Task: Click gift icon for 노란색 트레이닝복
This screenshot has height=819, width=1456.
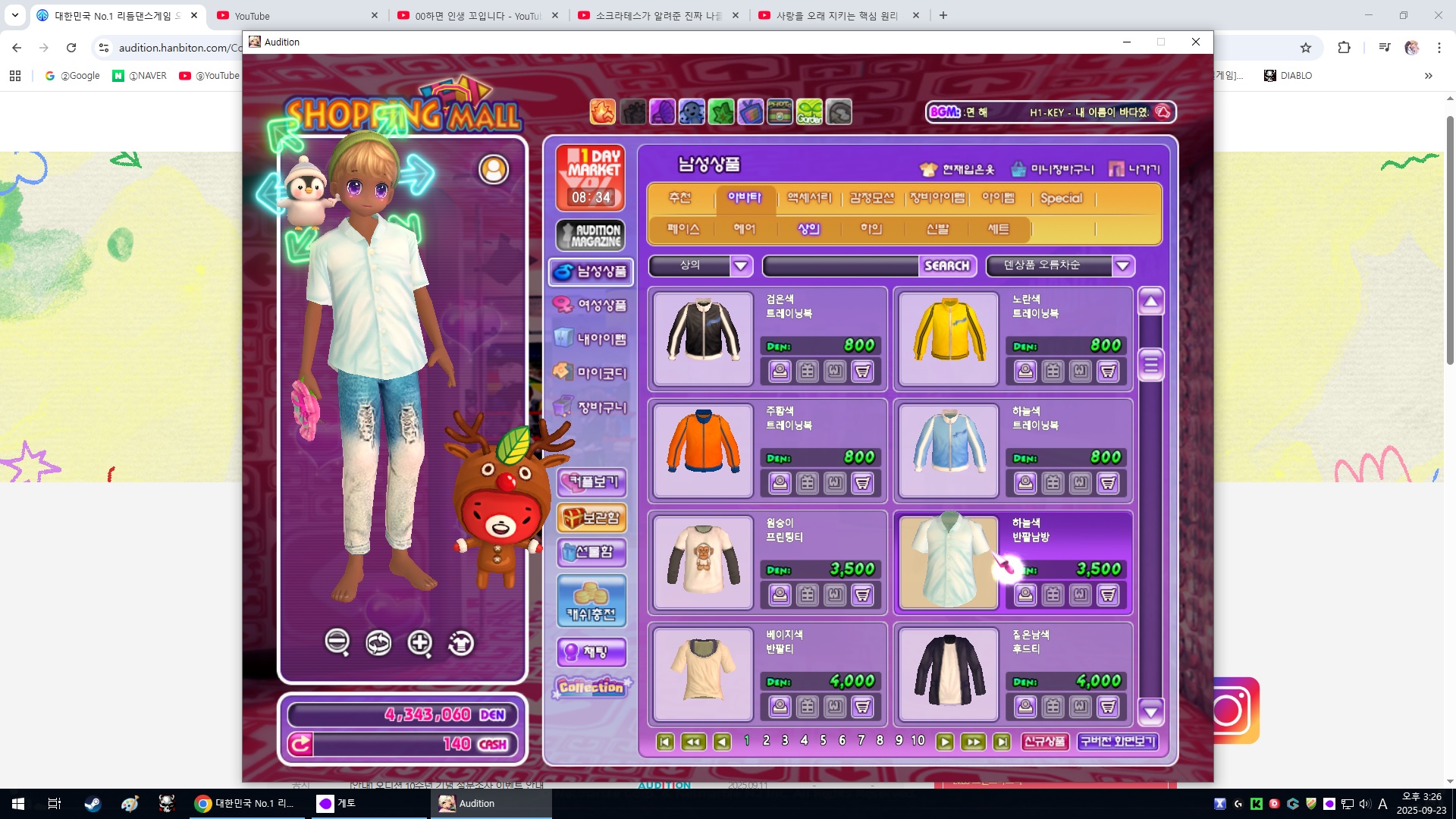Action: [x=1053, y=371]
